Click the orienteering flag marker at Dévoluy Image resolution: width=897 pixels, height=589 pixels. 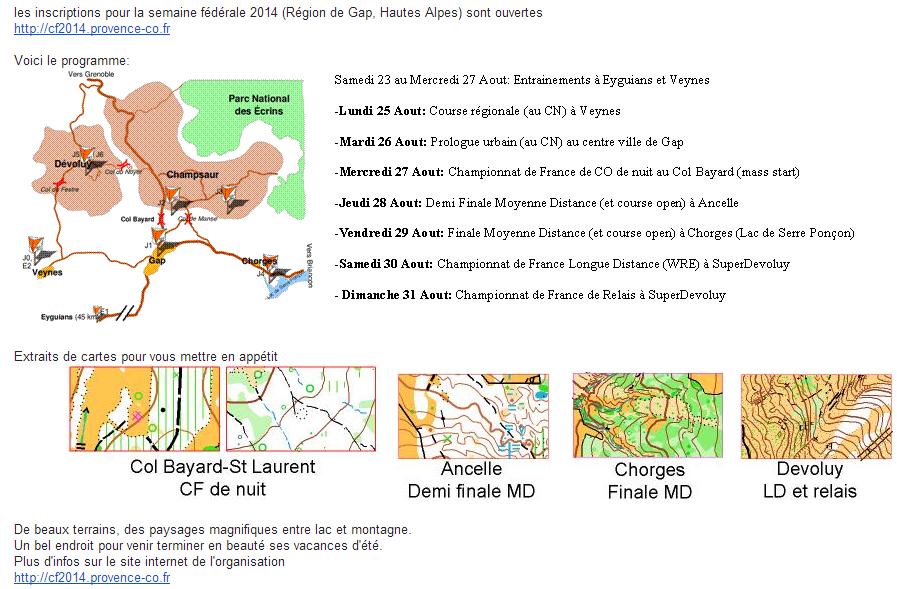coord(88,154)
